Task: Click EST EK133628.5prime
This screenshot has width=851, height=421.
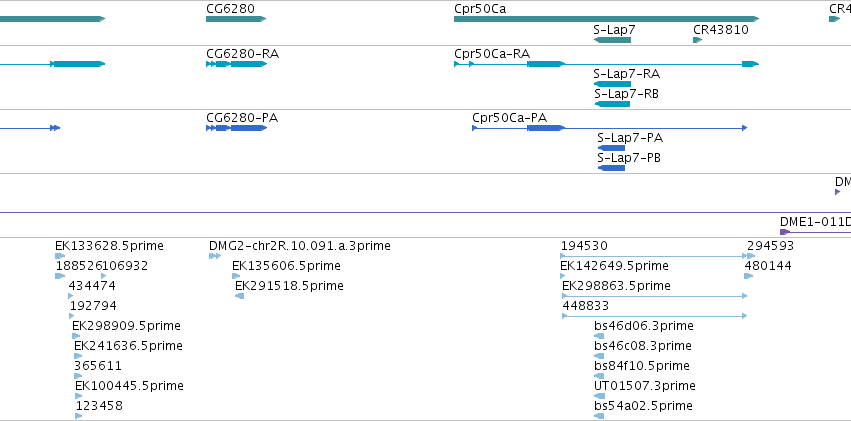Action: [60, 256]
